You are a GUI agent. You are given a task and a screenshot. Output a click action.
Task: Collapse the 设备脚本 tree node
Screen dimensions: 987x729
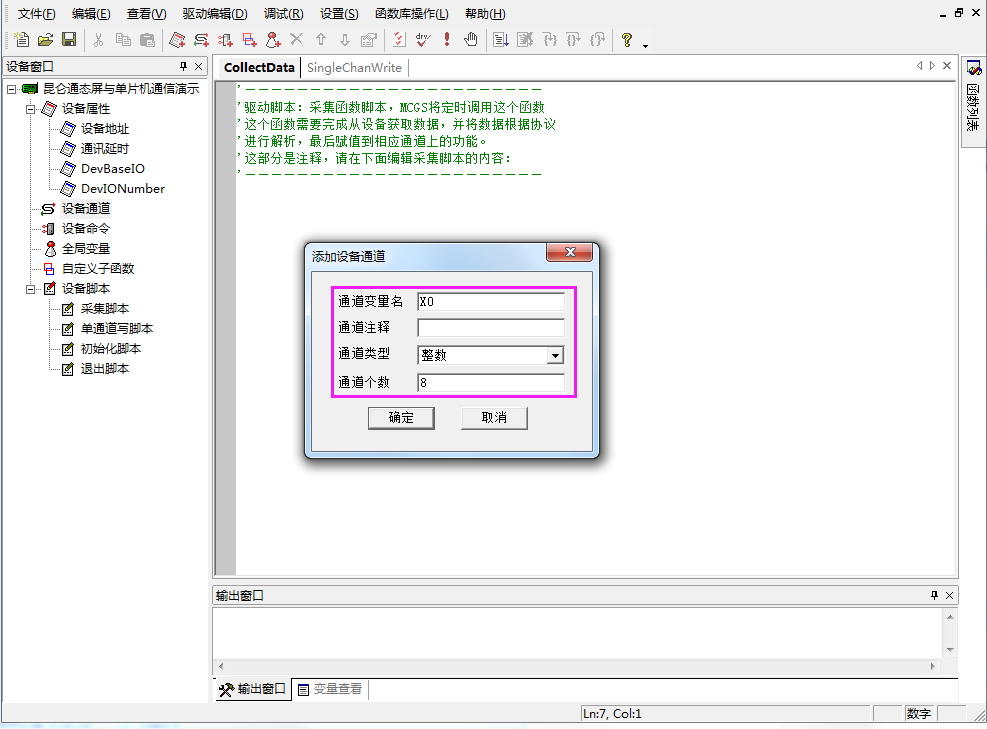point(30,289)
